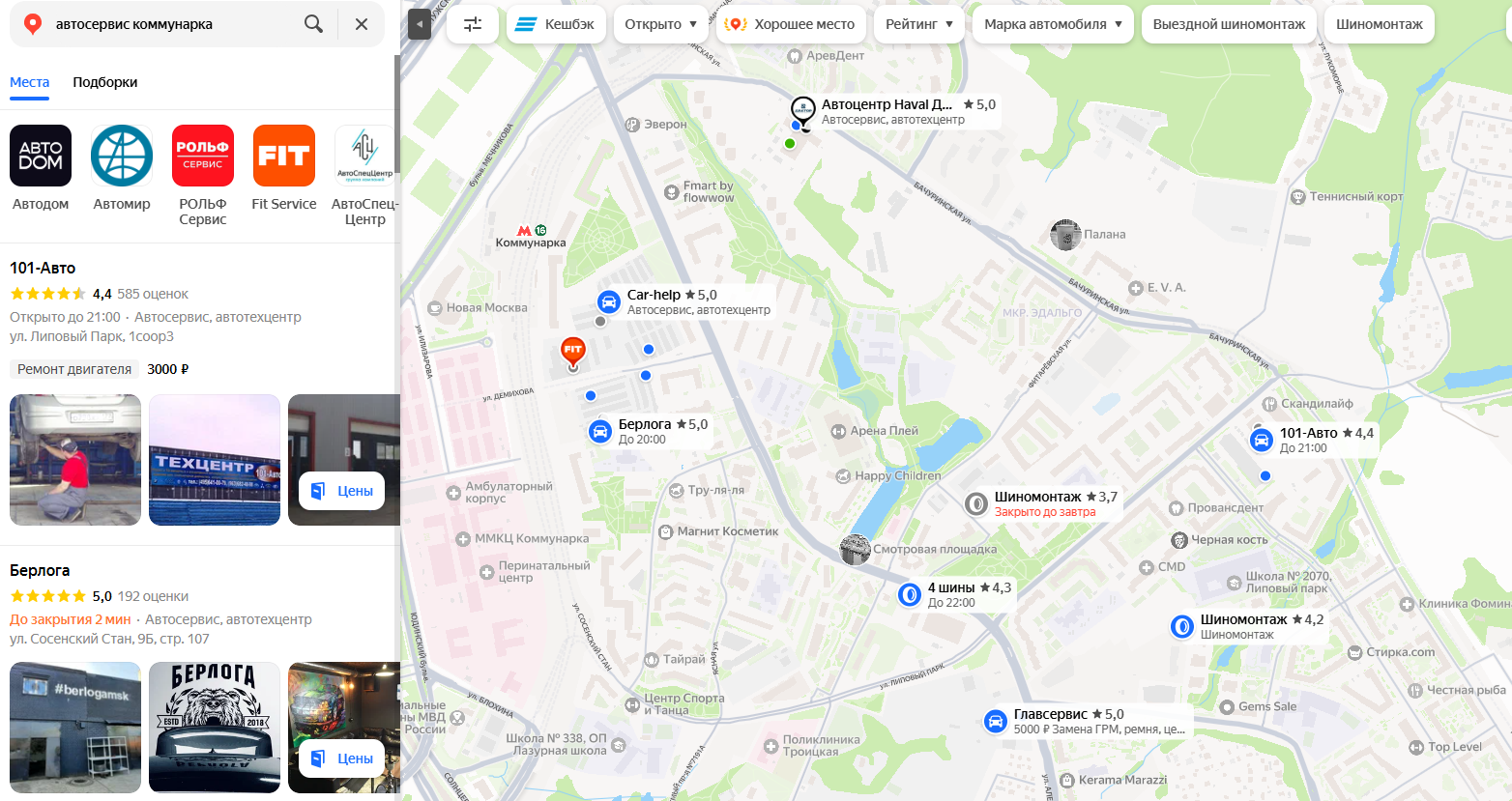Click the search magnifier icon
The height and width of the screenshot is (801, 1512).
[313, 24]
